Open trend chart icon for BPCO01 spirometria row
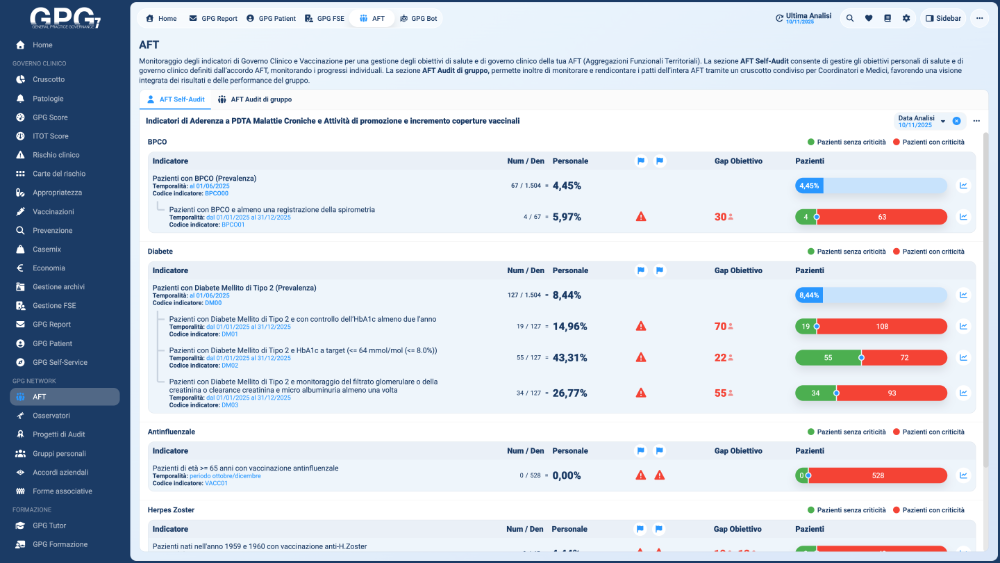The image size is (1000, 563). (963, 216)
